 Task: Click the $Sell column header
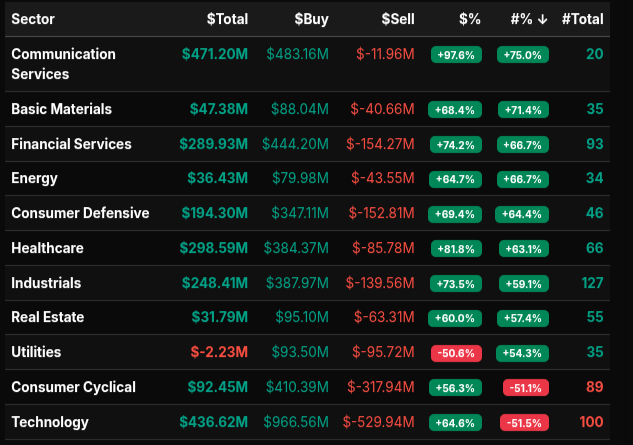397,19
